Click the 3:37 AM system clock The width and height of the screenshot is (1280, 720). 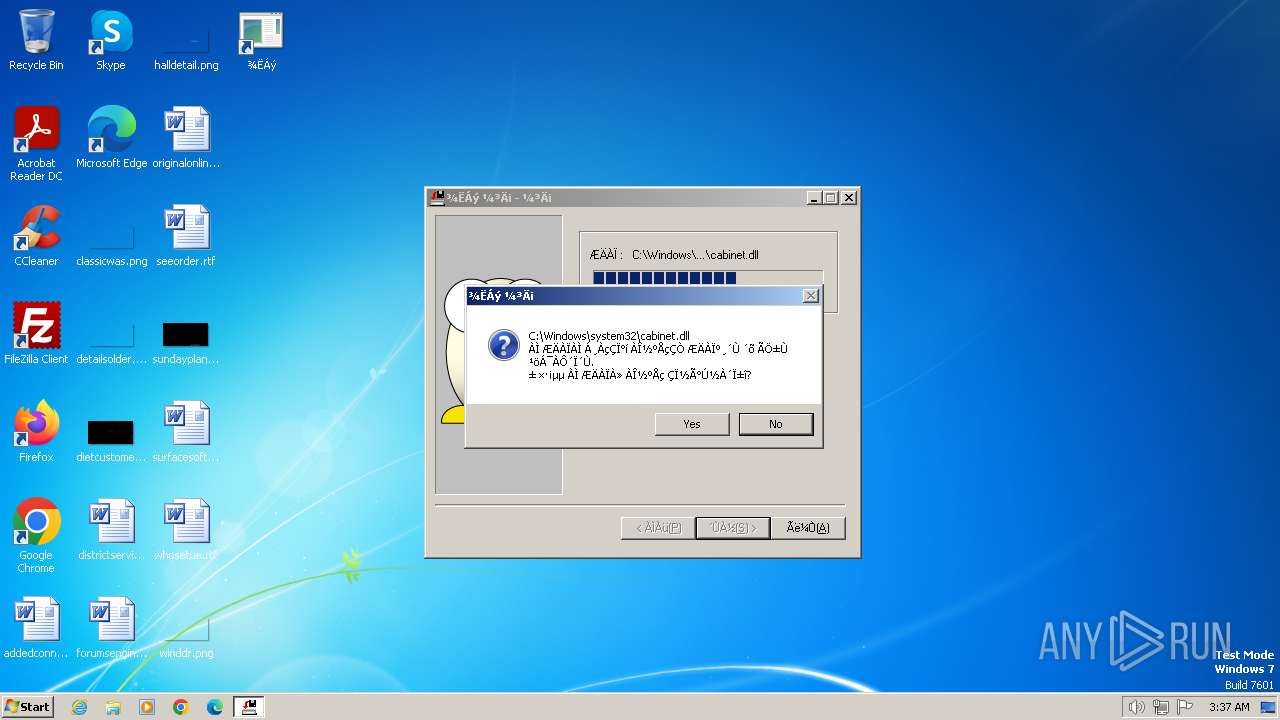1229,707
